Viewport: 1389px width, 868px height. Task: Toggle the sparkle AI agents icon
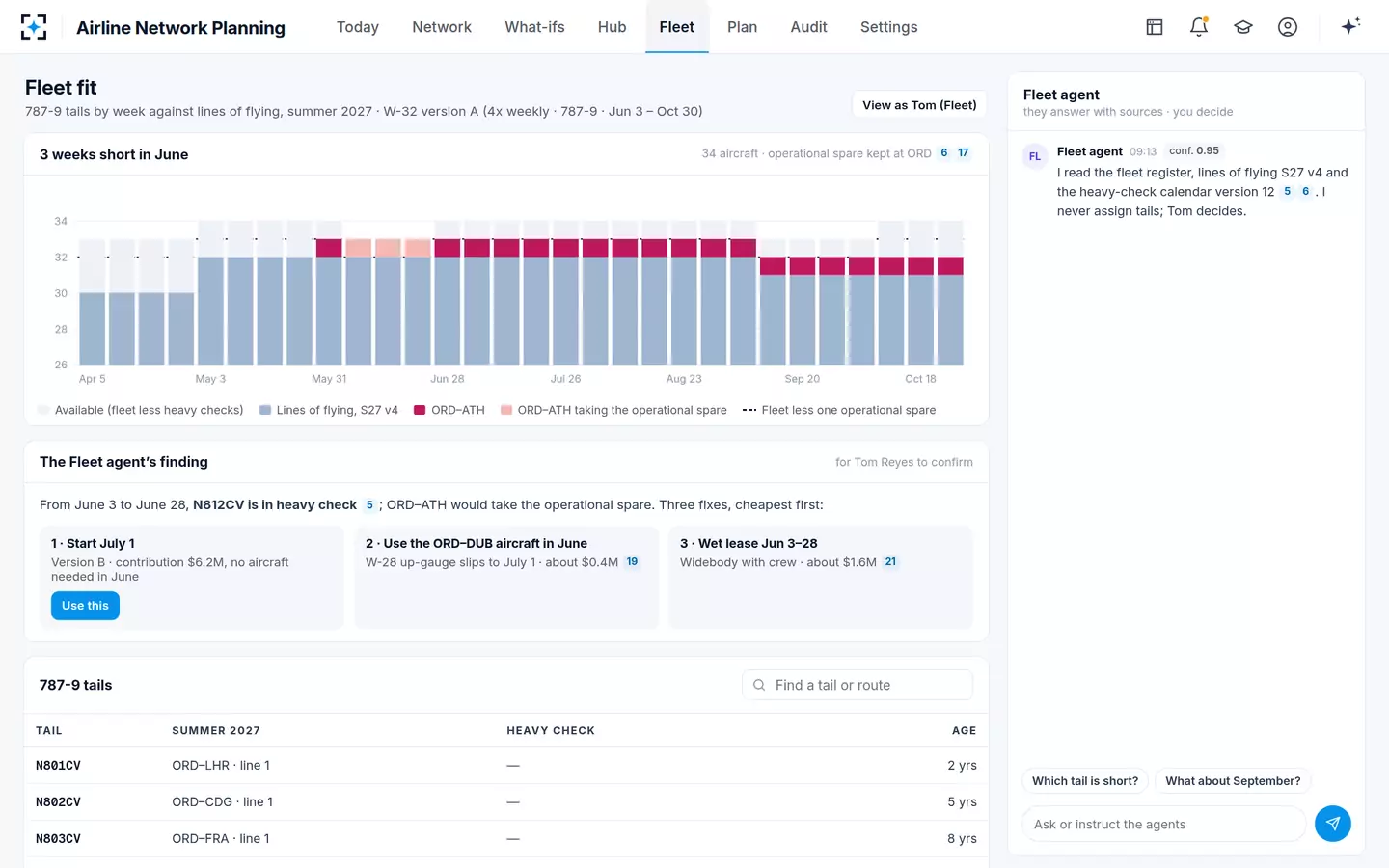tap(1350, 26)
